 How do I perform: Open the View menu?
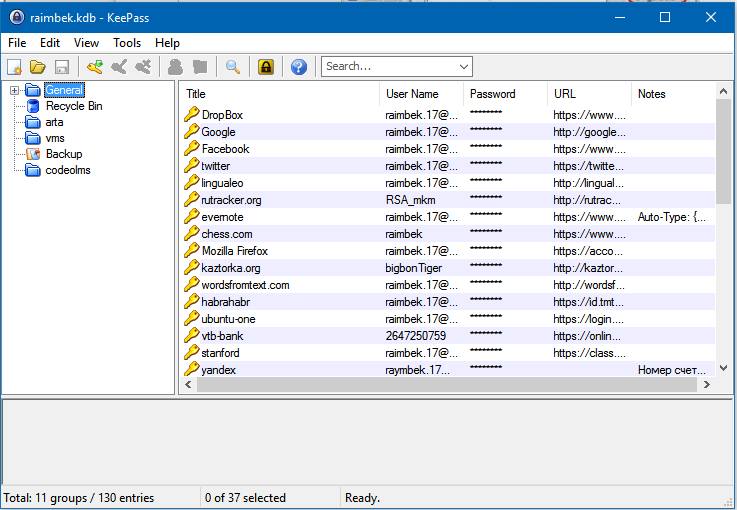86,43
